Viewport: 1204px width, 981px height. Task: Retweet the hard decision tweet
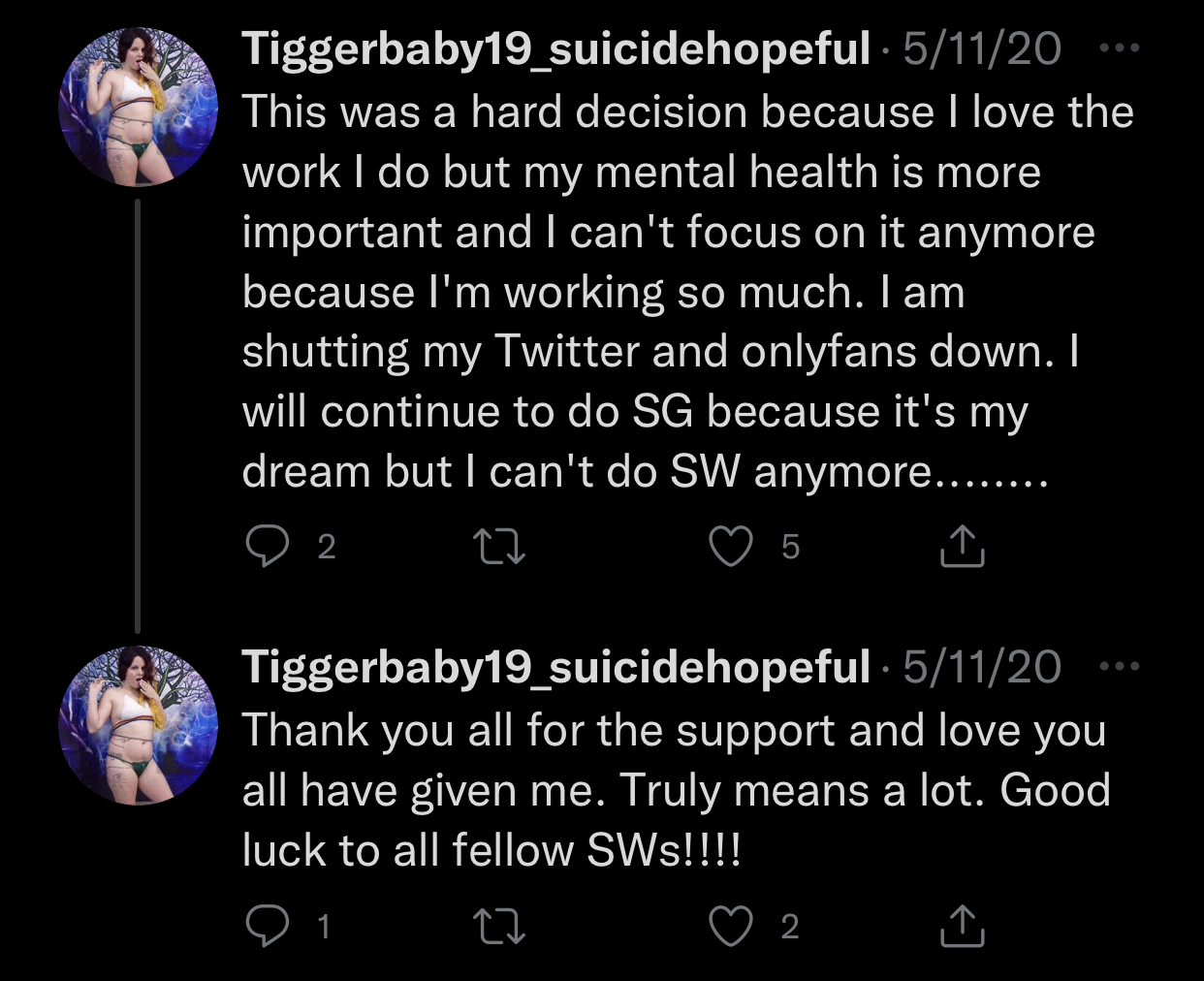(498, 546)
